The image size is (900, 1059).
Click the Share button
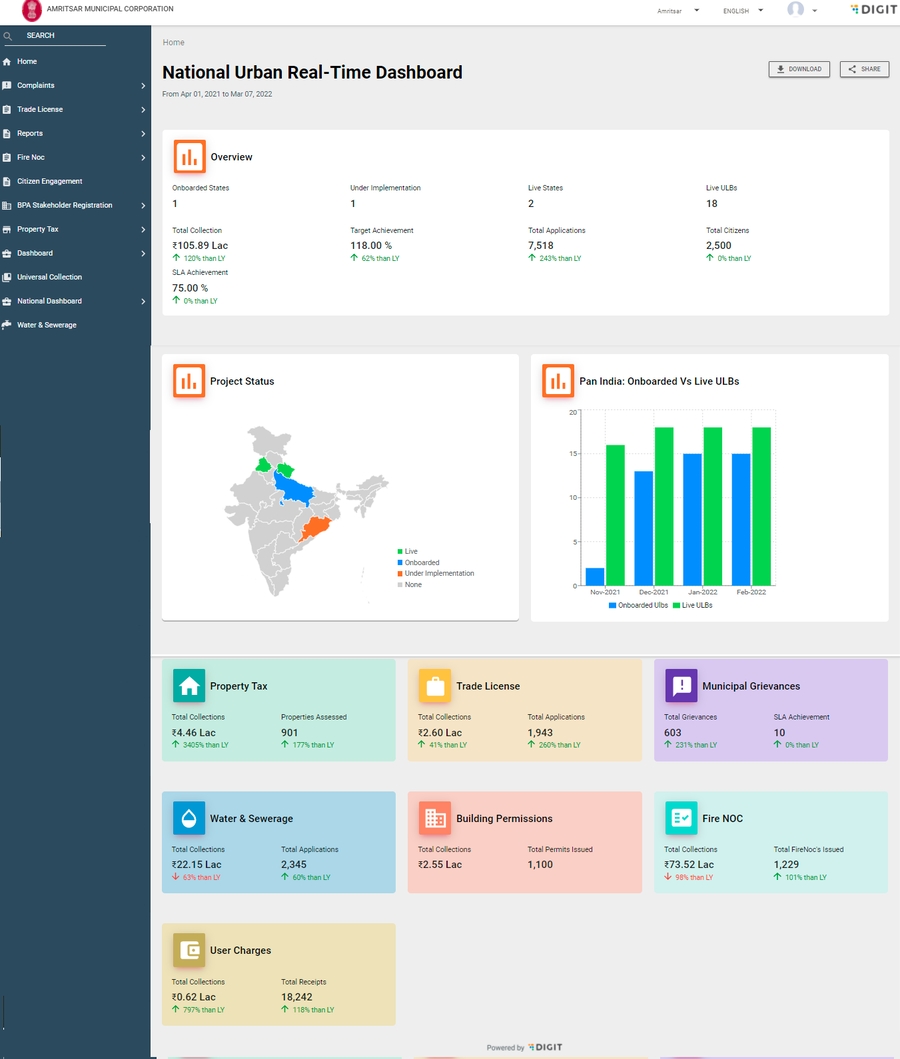coord(864,69)
